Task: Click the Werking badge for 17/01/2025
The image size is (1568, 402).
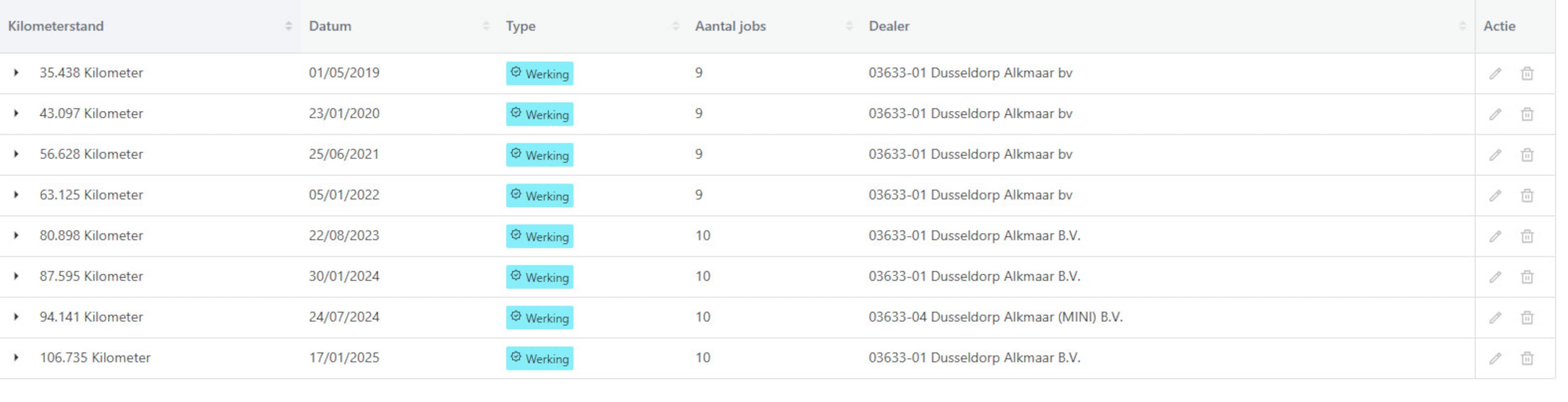Action: tap(539, 358)
